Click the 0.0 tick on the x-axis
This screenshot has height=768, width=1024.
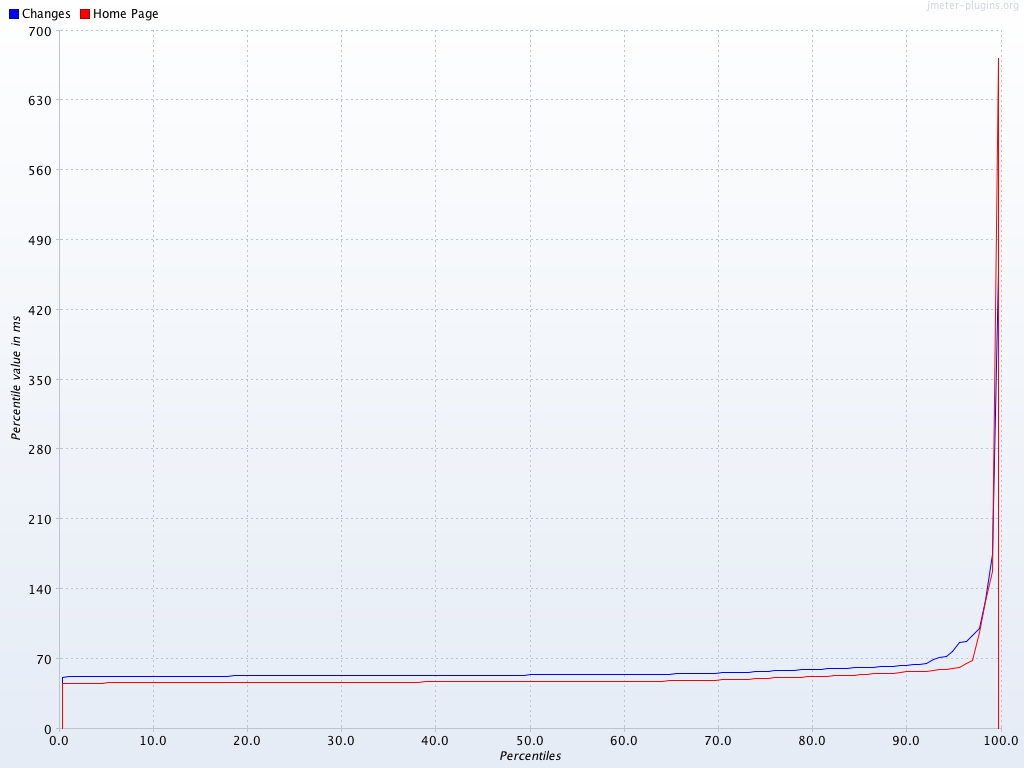click(x=59, y=741)
